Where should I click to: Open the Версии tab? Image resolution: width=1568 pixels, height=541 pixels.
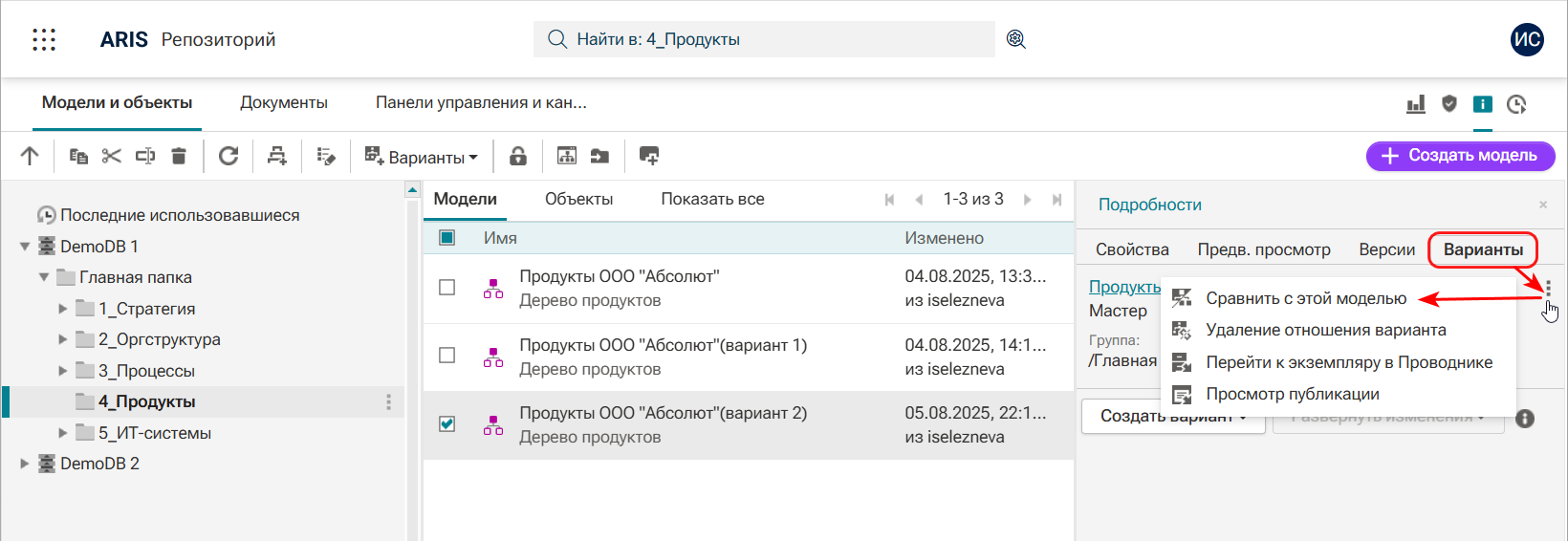tap(1386, 249)
